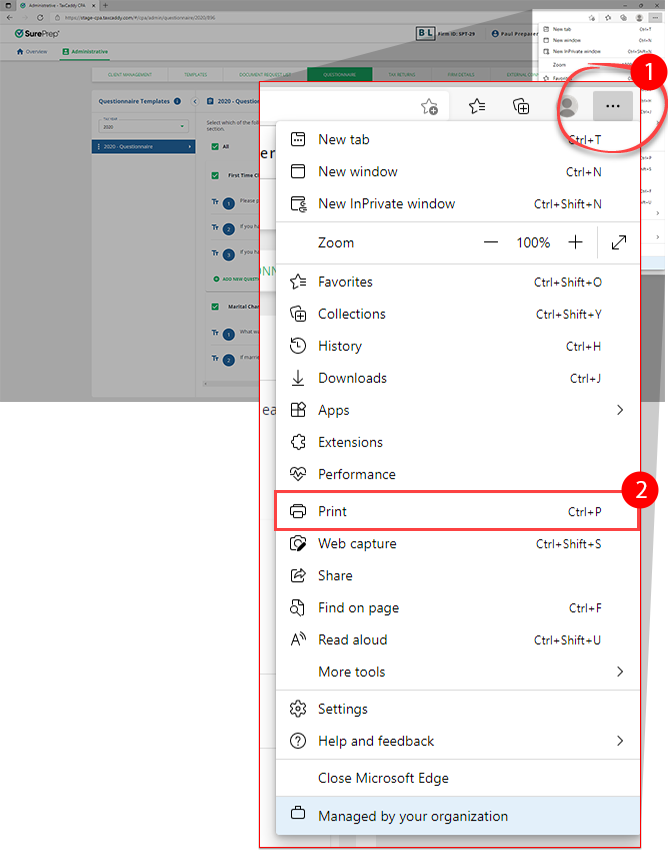
Task: Select Print in the menu
Action: [458, 512]
